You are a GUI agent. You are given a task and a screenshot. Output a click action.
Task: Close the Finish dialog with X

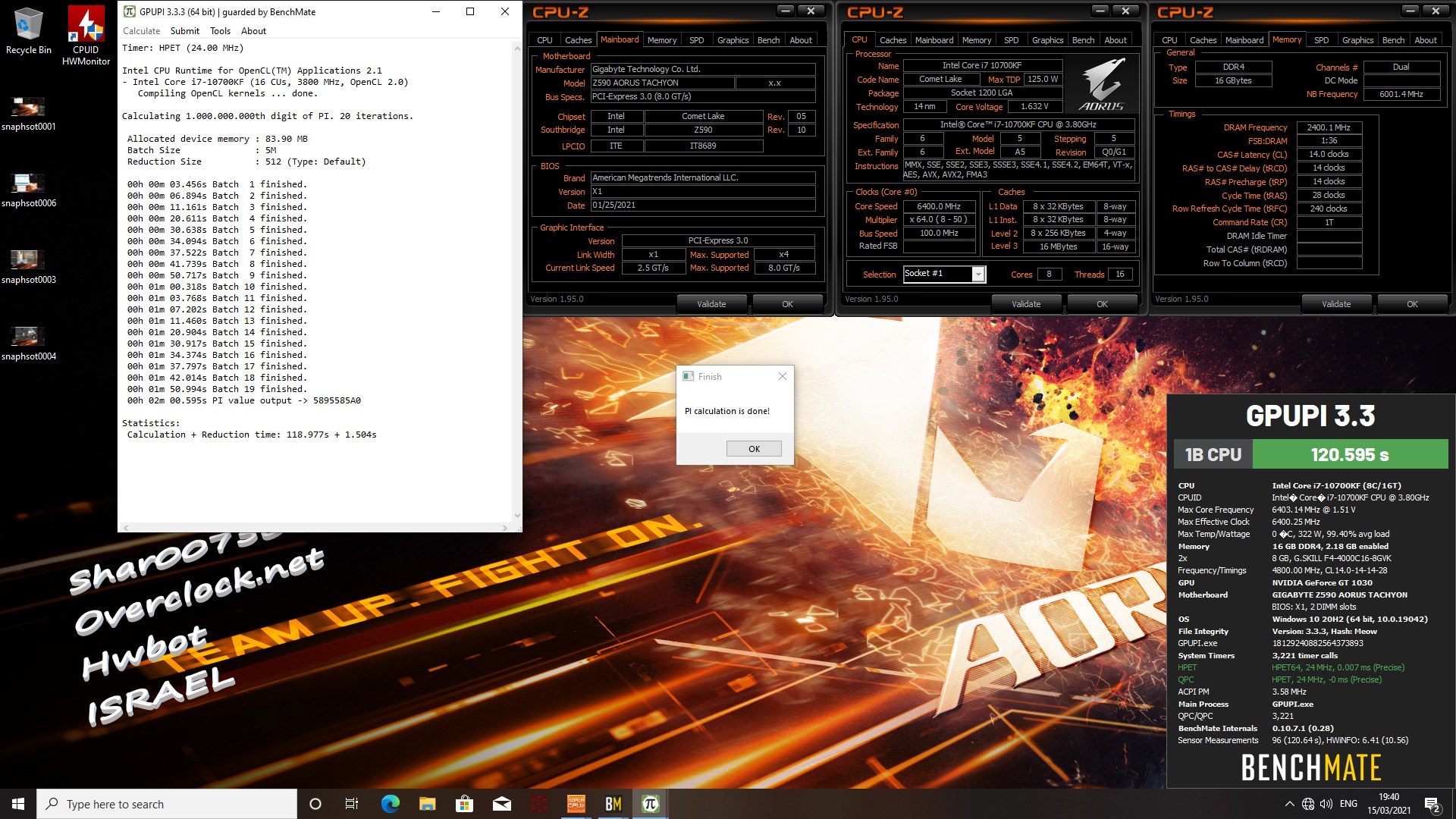(x=783, y=376)
